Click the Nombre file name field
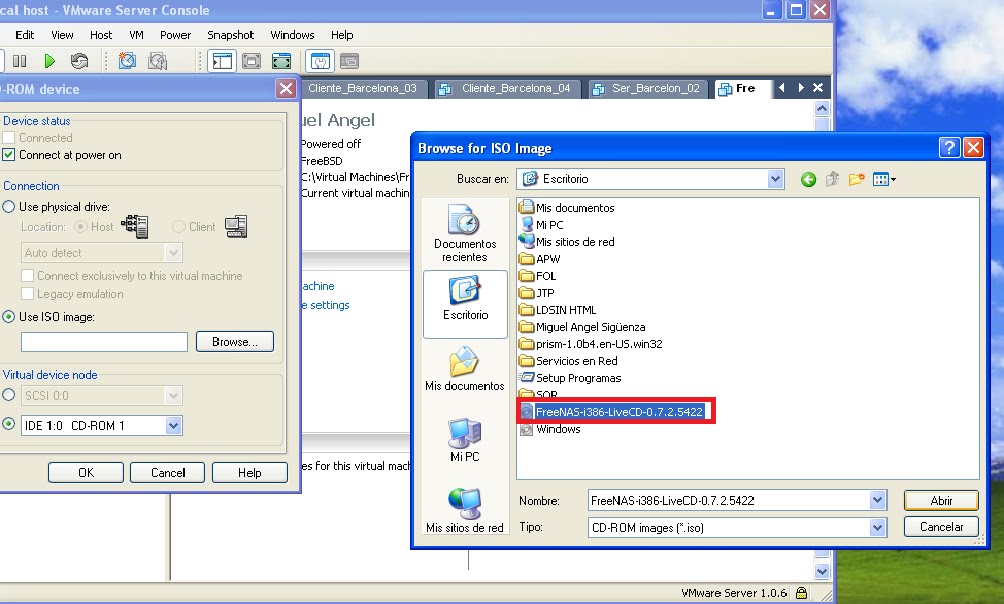 pyautogui.click(x=729, y=500)
